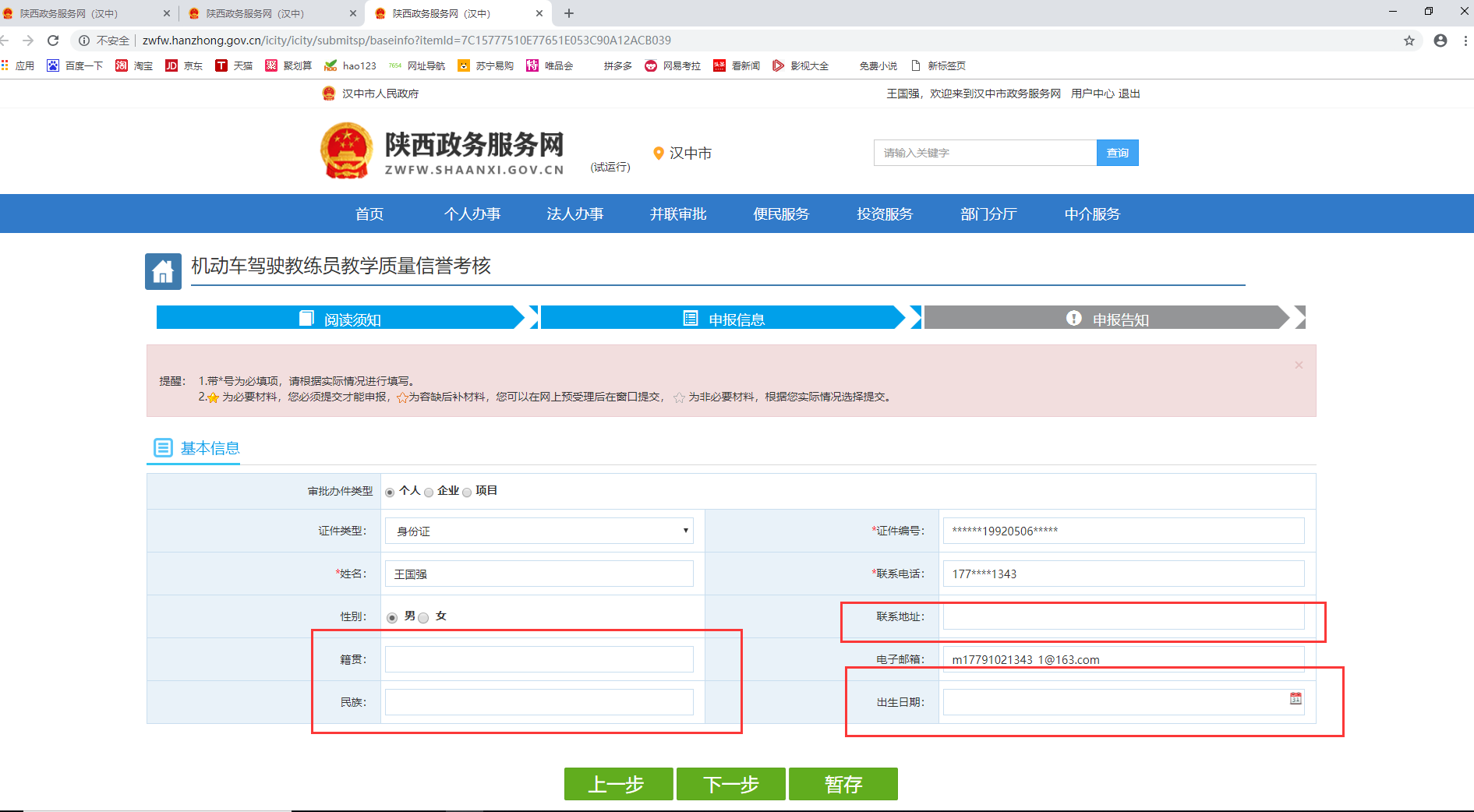Screen dimensions: 1474x812
Task: Go to the 便民服务 navigation item
Action: pyautogui.click(x=781, y=214)
